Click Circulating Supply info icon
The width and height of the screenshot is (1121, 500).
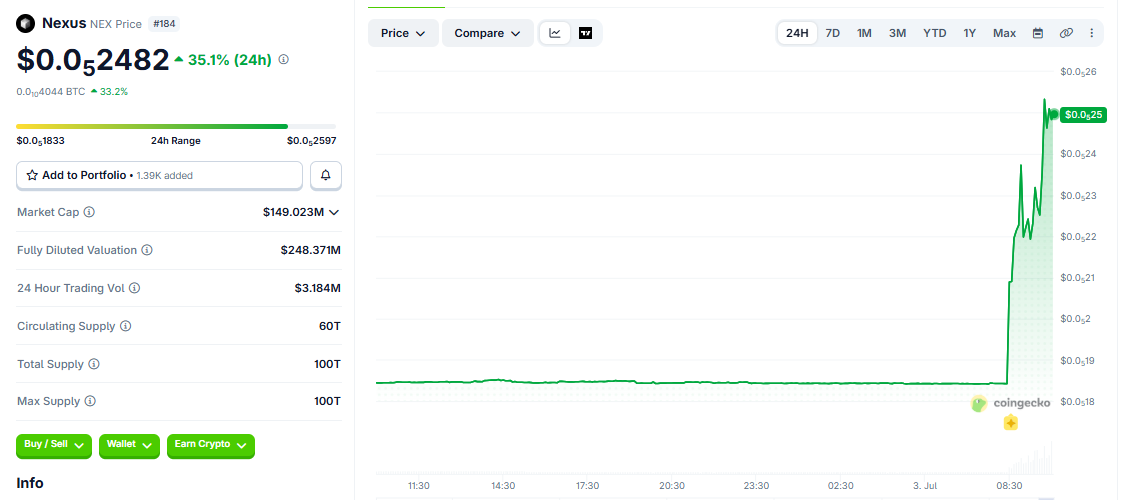[125, 326]
